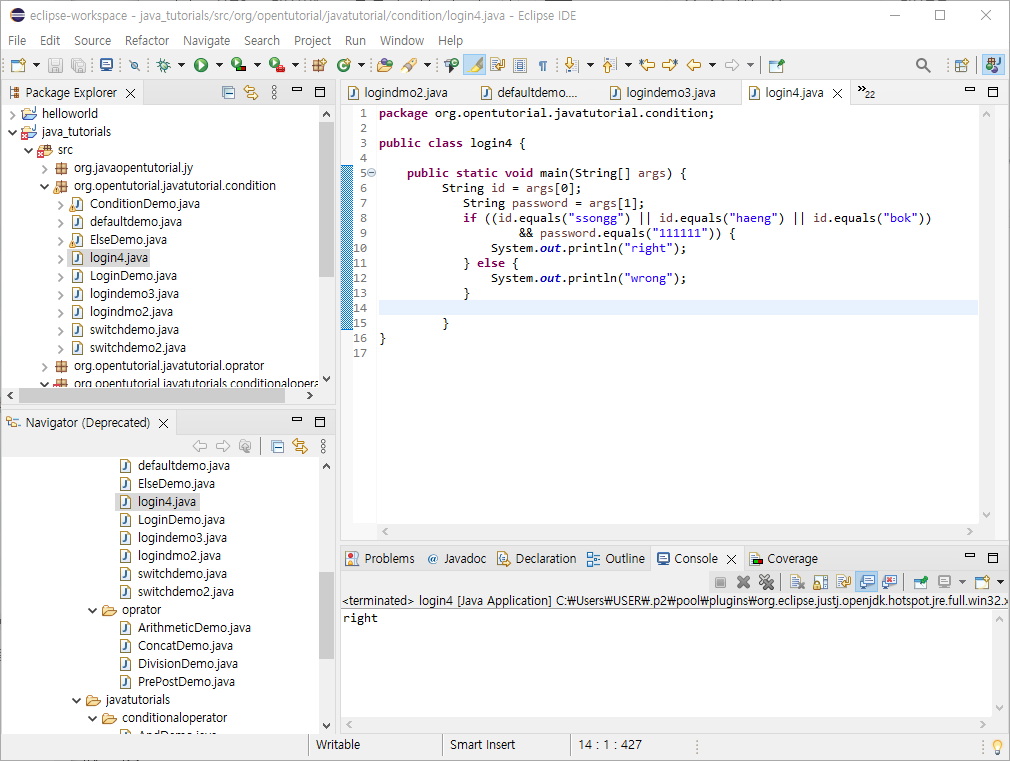Click the Coverage run toolbar icon
Screen dimensions: 1010x761
[238, 65]
